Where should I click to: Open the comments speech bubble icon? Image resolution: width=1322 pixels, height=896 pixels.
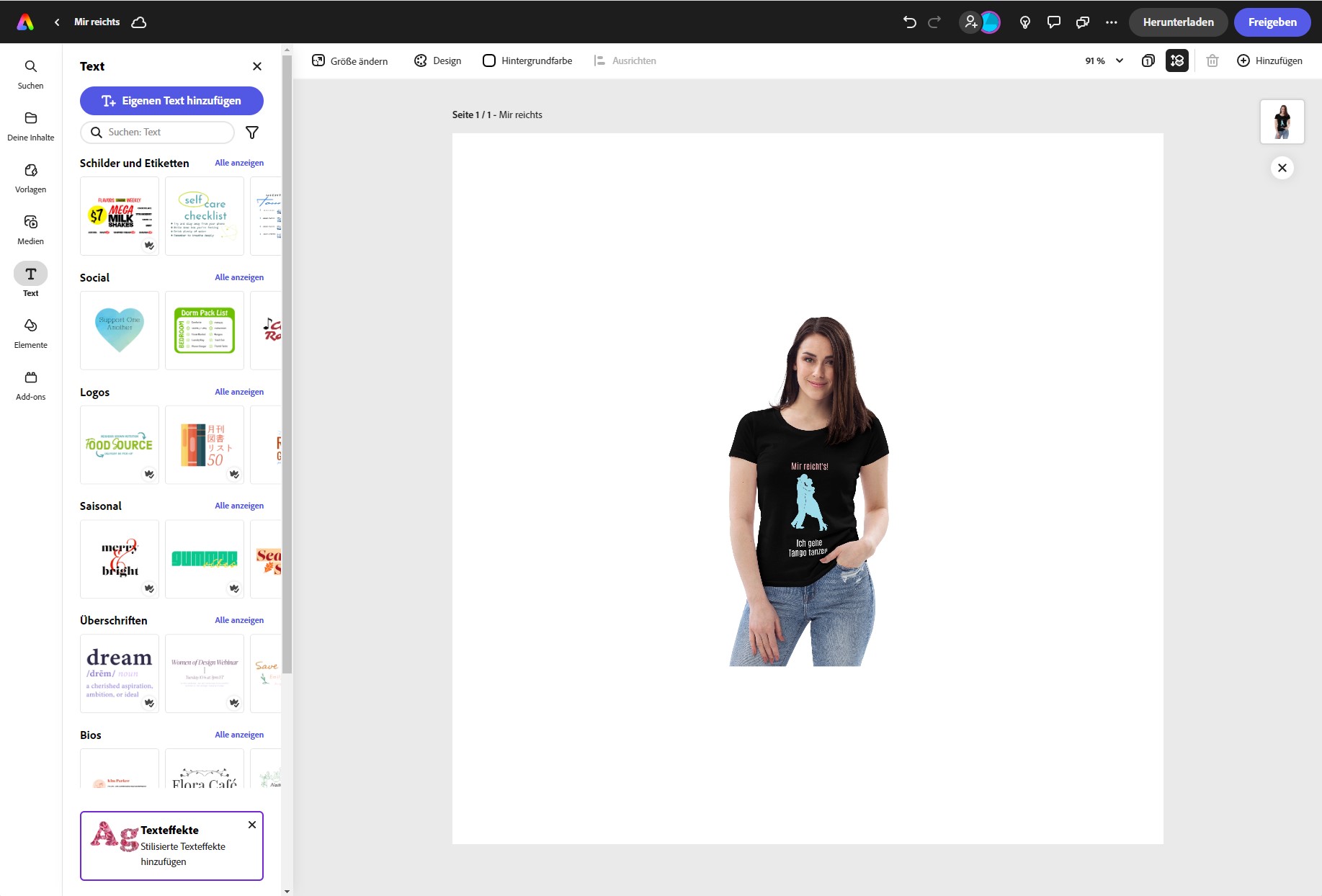click(x=1054, y=22)
